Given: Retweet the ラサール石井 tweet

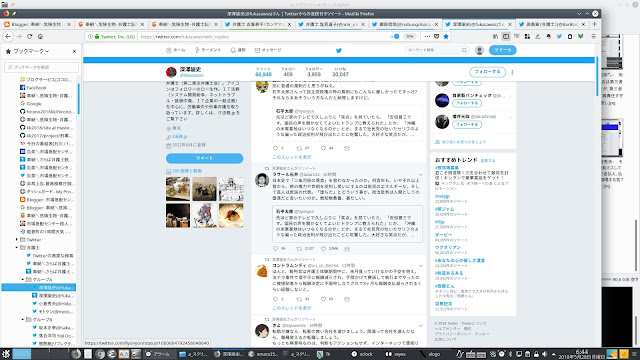Looking at the screenshot, I should pyautogui.click(x=299, y=249).
